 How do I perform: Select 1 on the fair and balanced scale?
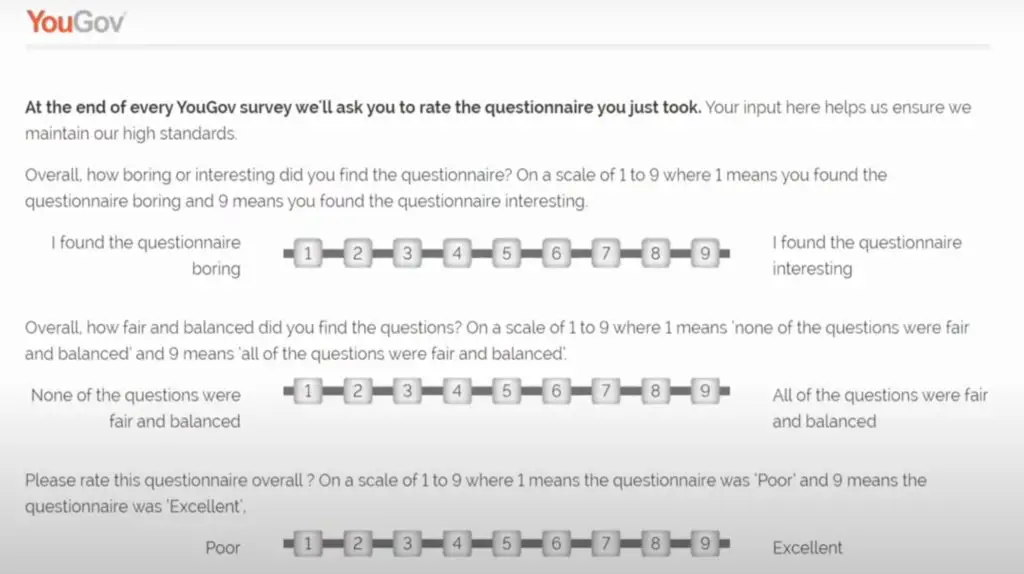click(x=308, y=391)
